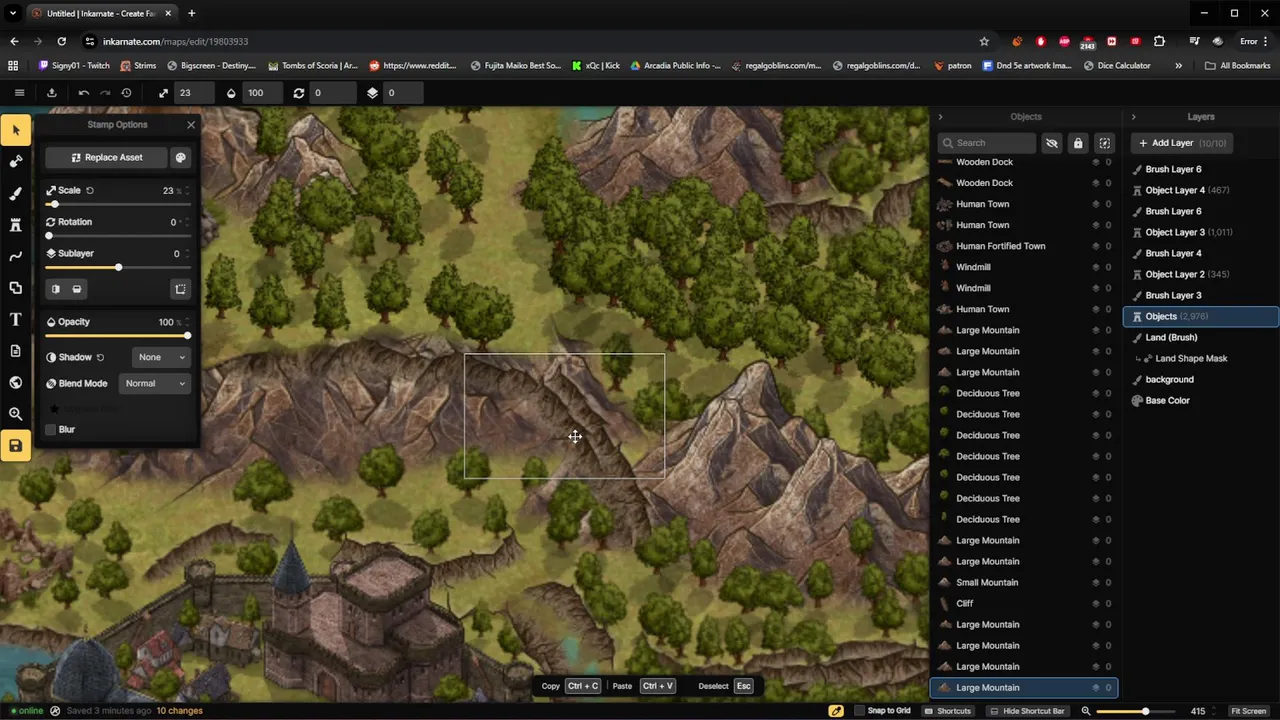This screenshot has height=720, width=1280.
Task: Open the globe map settings tool
Action: point(15,382)
